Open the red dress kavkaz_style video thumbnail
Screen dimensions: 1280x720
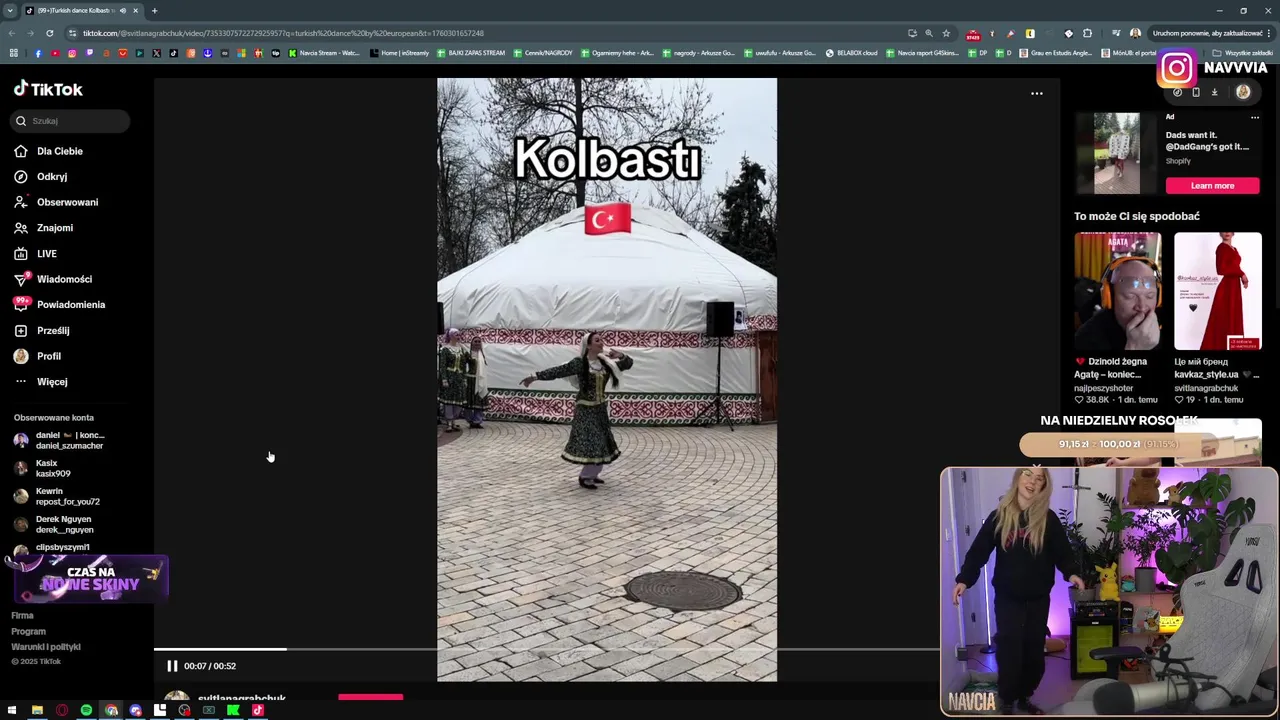(1217, 292)
